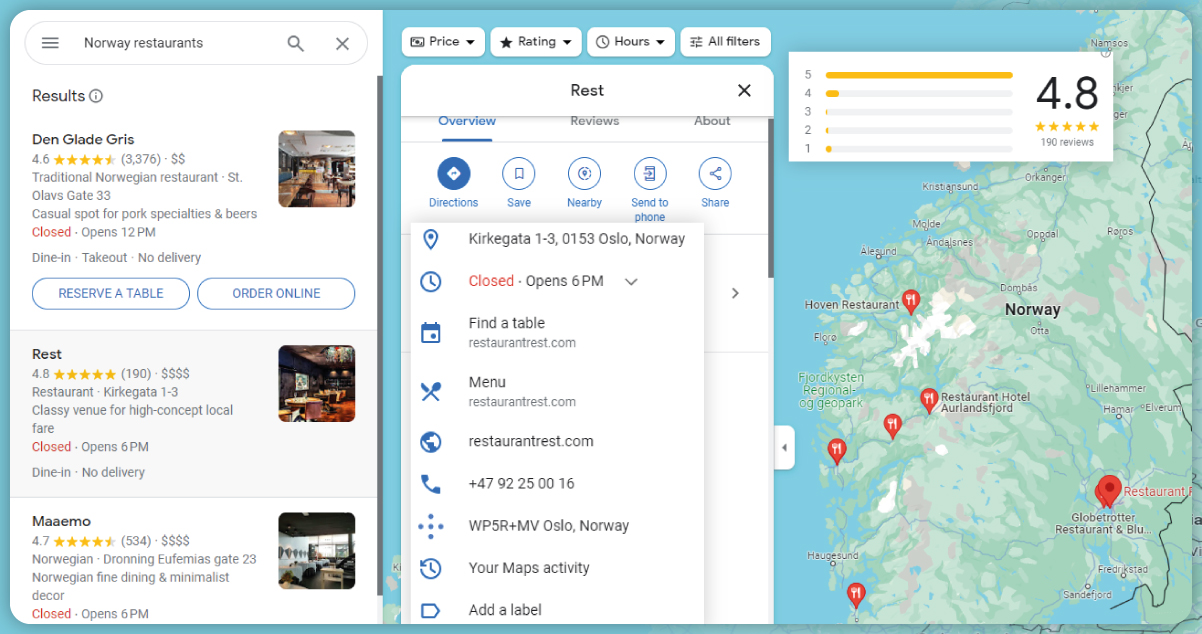Open the hamburger menu in the search box

[50, 43]
